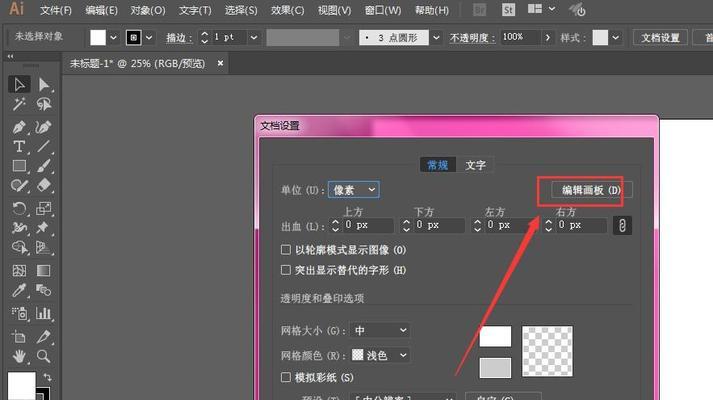Image resolution: width=713 pixels, height=400 pixels.
Task: Open the 网格颜色 dropdown
Action: click(381, 355)
